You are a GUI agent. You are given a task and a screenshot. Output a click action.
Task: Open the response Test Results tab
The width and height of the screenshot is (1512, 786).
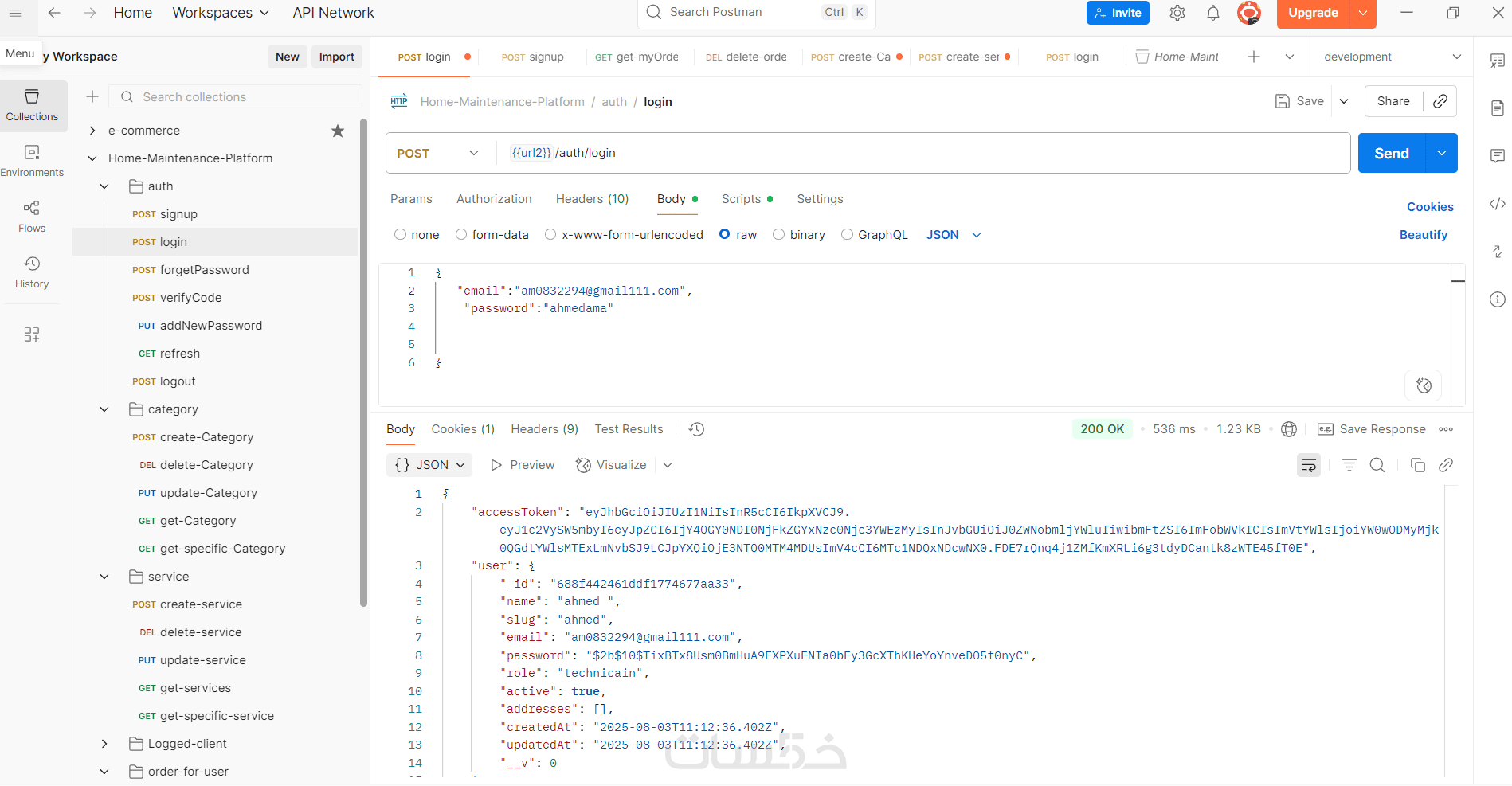pos(629,429)
